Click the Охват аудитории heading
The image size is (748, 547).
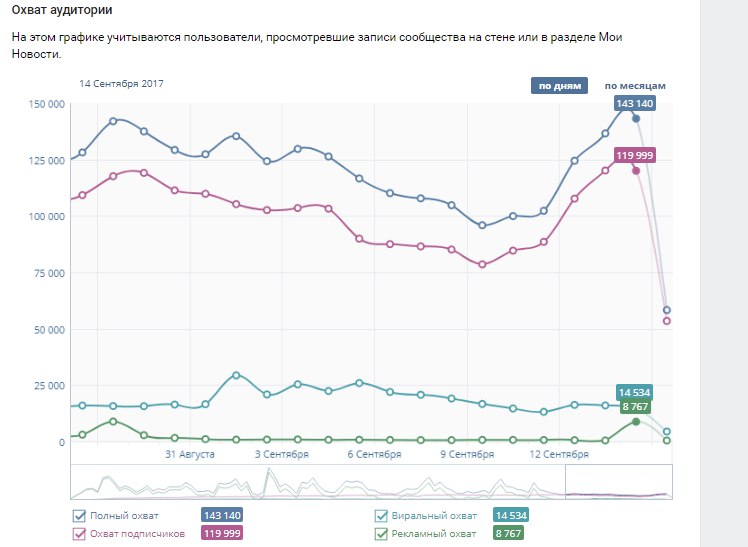pyautogui.click(x=62, y=10)
